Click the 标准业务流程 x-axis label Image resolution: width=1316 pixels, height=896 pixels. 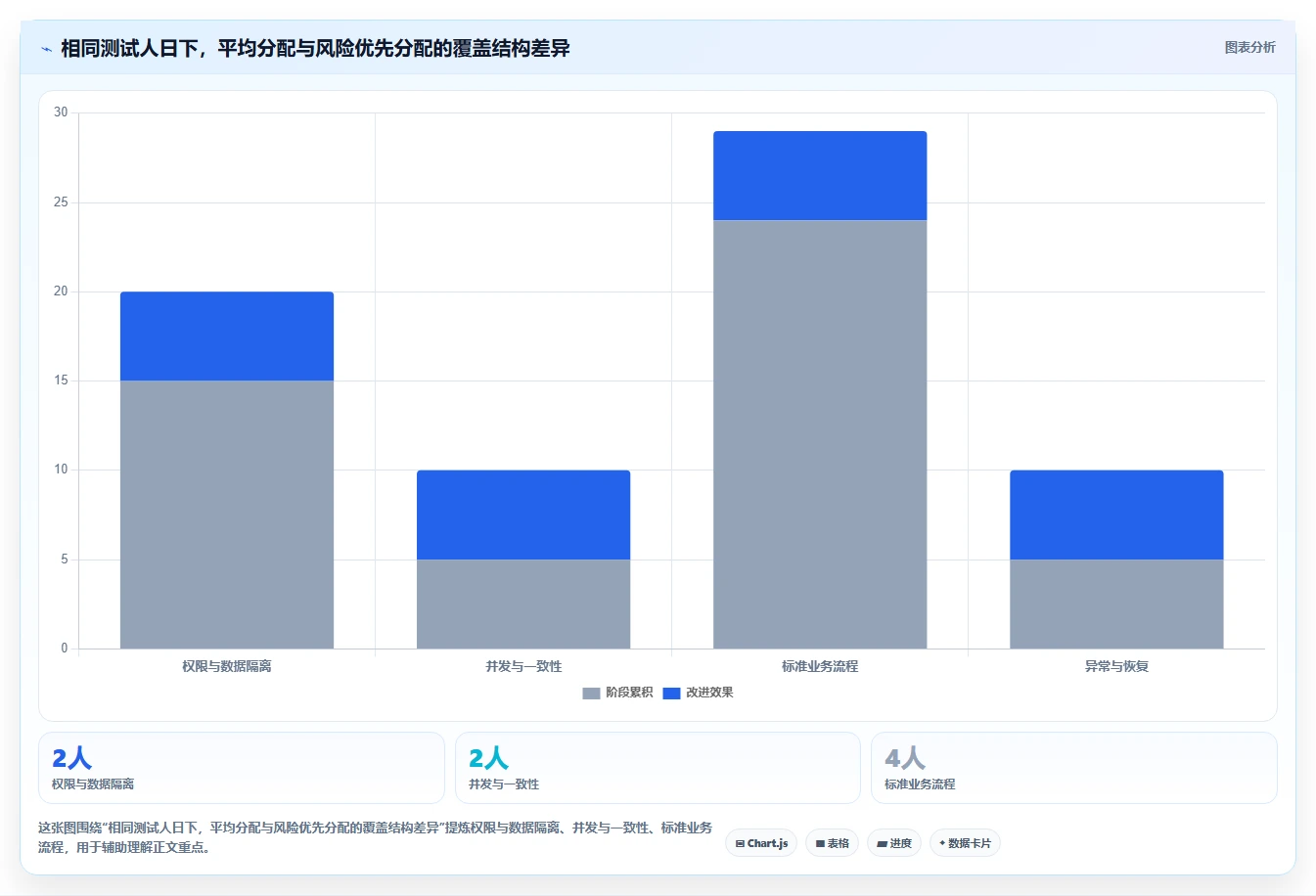820,666
